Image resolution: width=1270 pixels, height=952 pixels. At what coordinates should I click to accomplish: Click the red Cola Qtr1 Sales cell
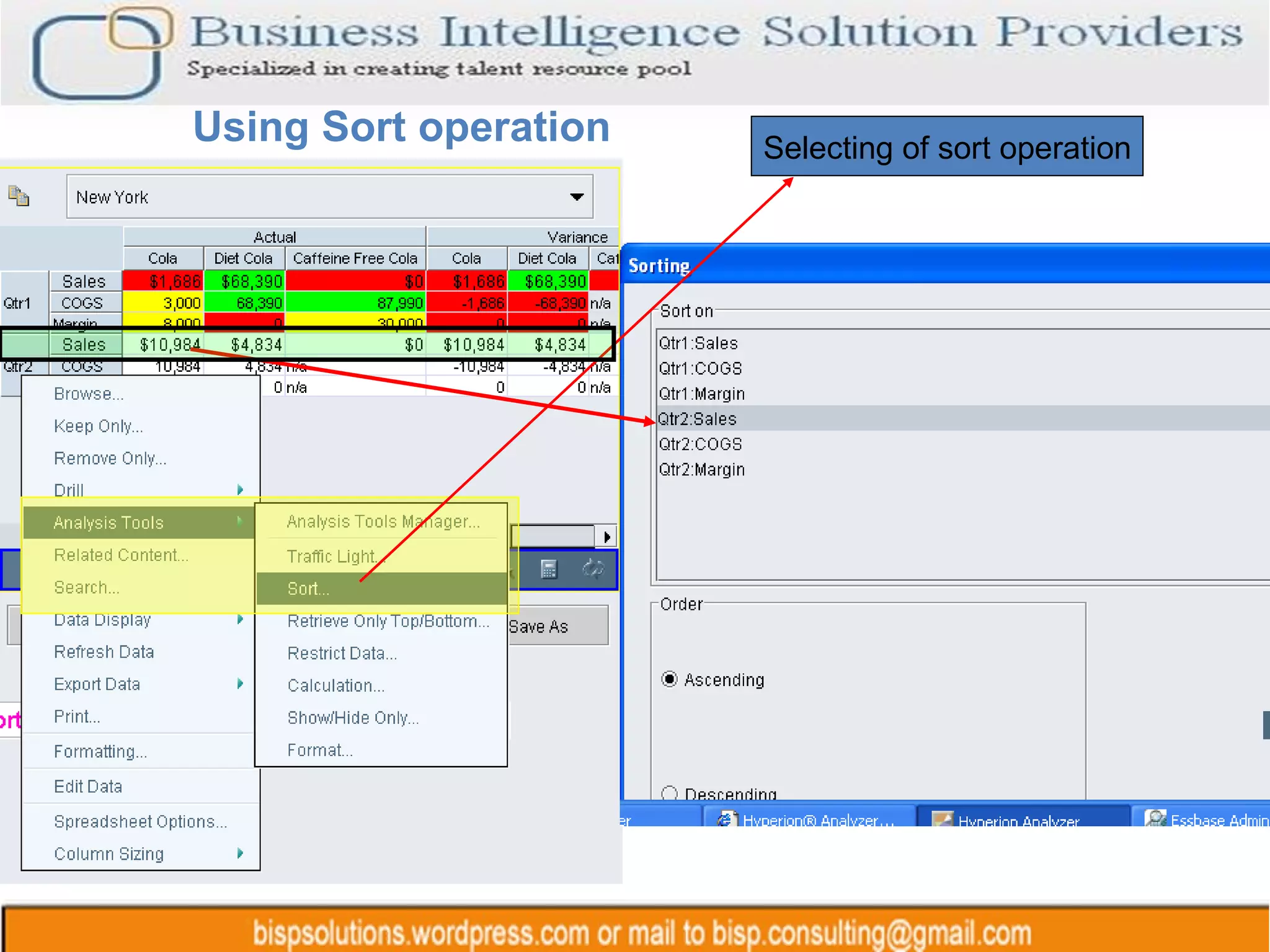click(164, 281)
